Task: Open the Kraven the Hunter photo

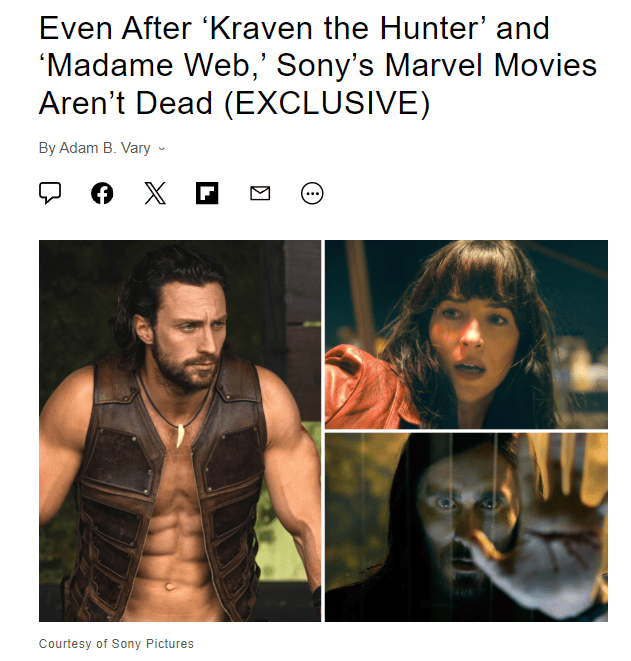Action: [180, 430]
